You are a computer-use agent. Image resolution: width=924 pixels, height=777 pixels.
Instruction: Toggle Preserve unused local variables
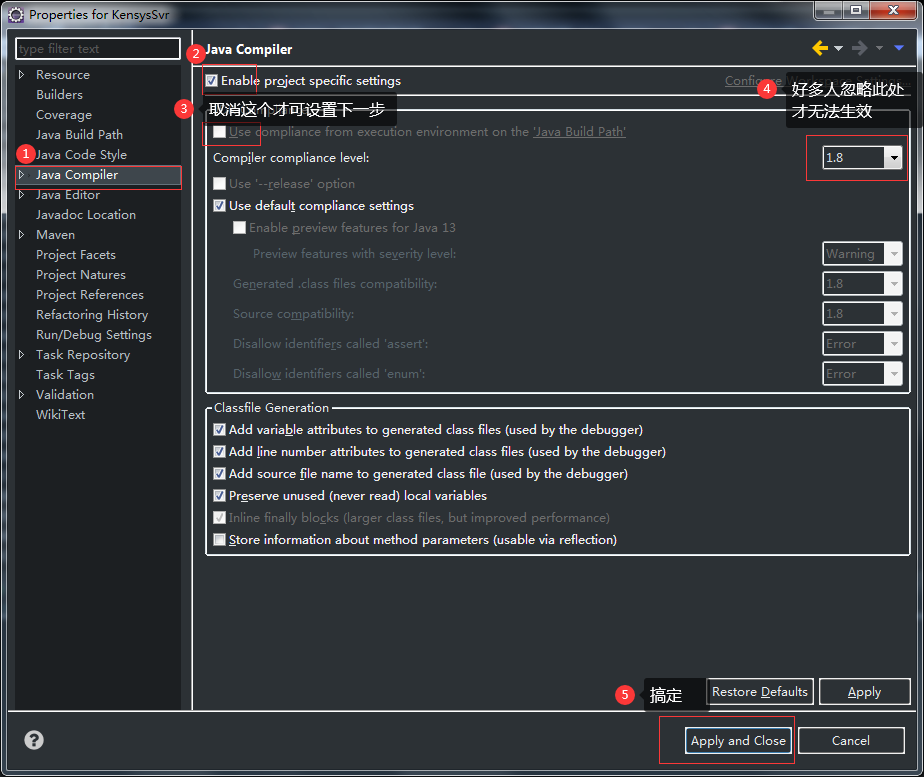[219, 495]
